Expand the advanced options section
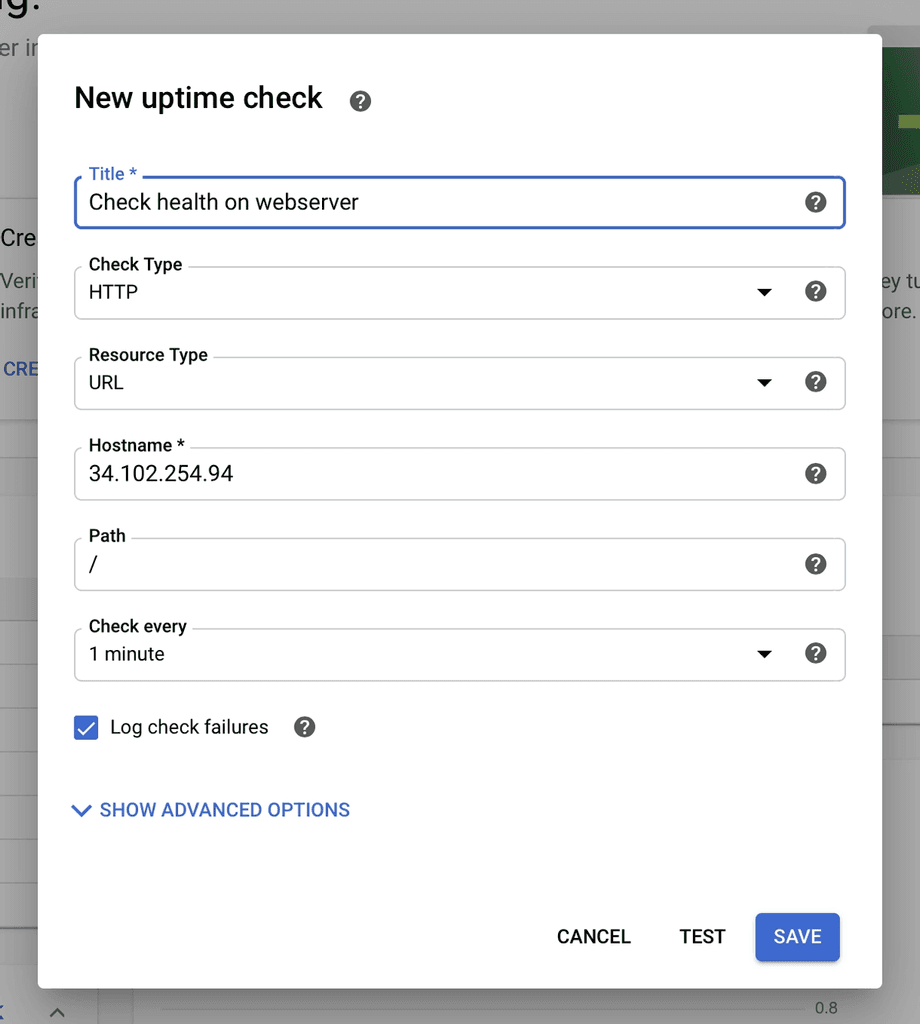Screen dimensions: 920x1024 [x=210, y=810]
